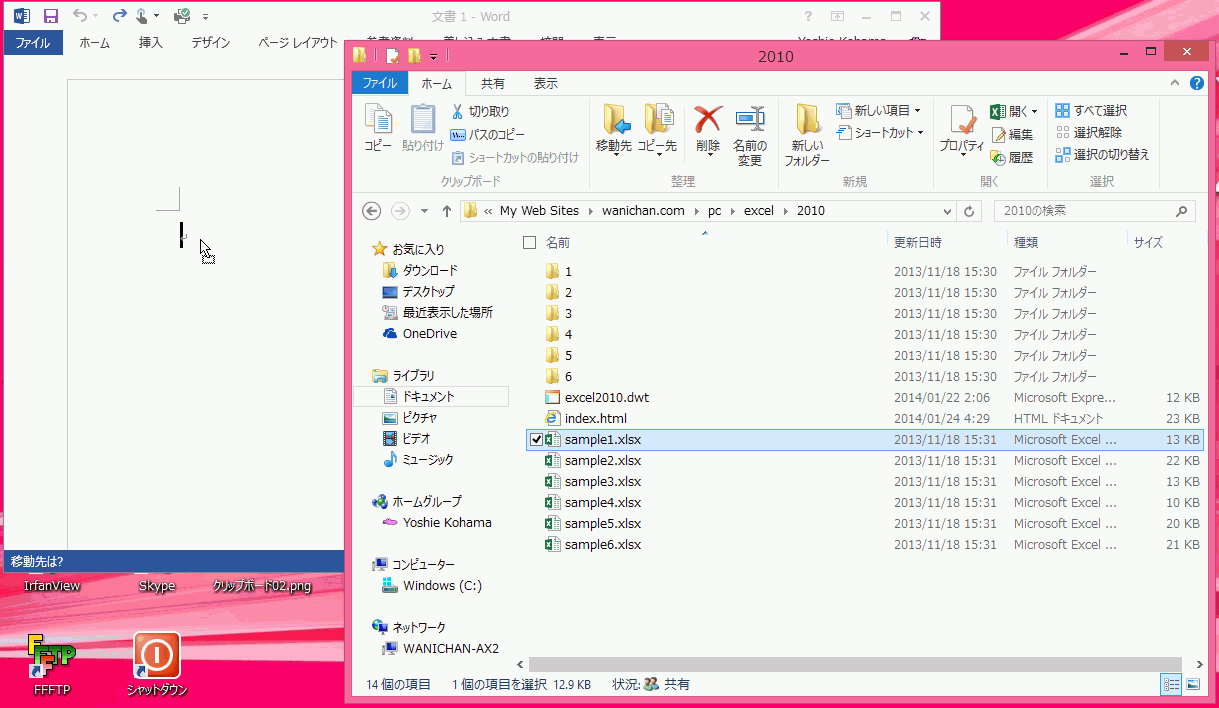Click the Paste (貼り付け) ribbon icon
The image size is (1219, 708).
click(423, 128)
